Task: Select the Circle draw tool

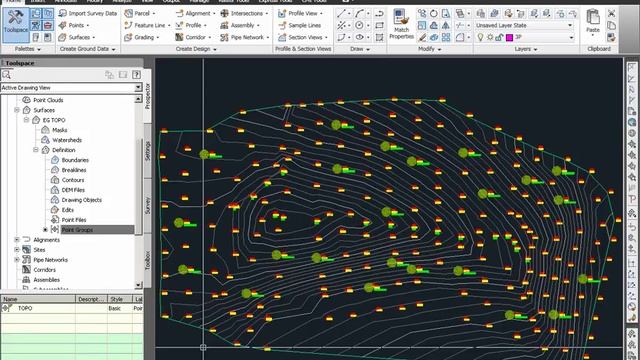Action: pos(359,25)
